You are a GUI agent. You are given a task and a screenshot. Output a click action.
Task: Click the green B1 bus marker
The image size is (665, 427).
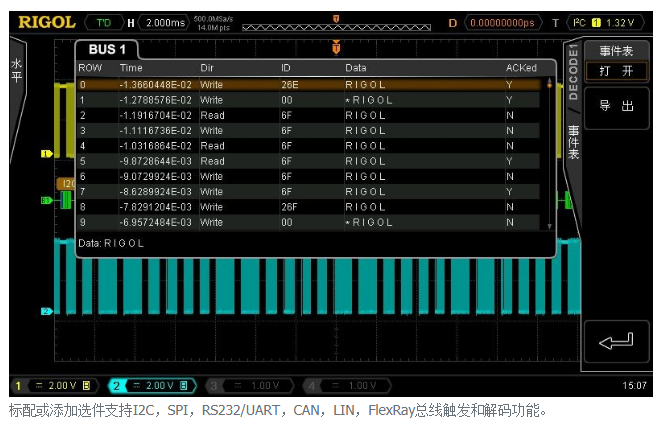(x=46, y=200)
